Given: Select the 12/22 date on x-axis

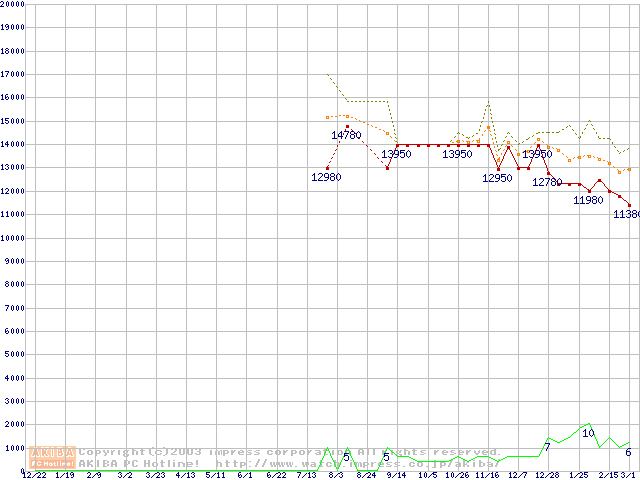Looking at the screenshot, I should (x=33, y=475).
